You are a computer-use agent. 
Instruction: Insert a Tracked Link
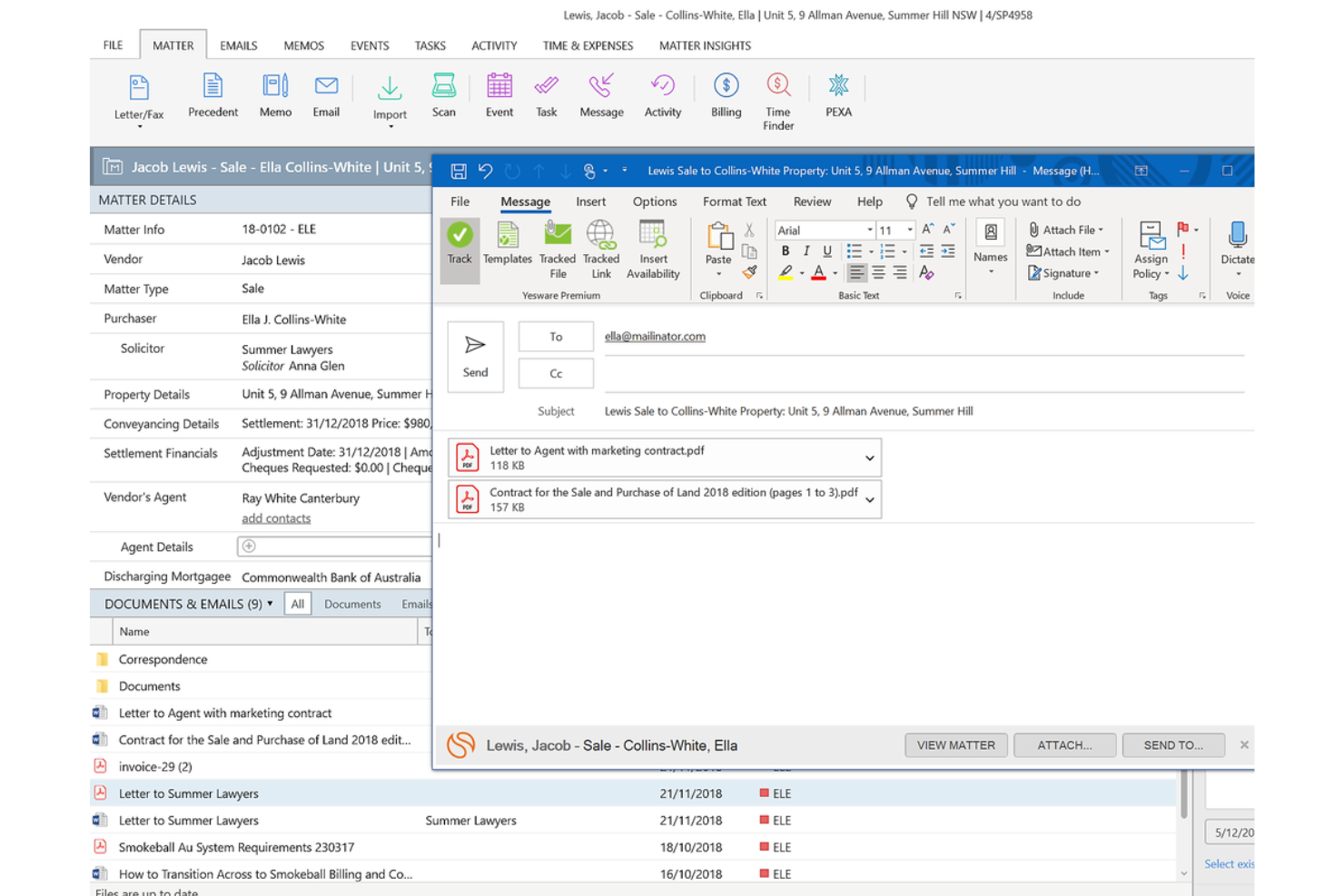coord(601,250)
